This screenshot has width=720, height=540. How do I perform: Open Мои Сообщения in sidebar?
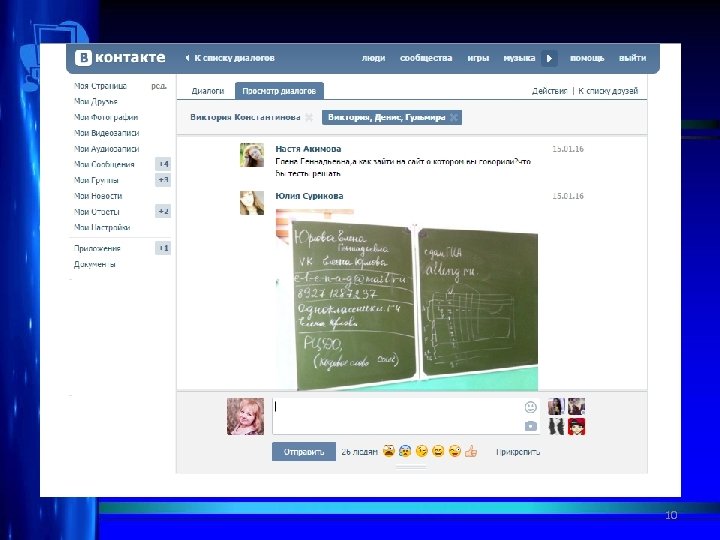point(104,164)
